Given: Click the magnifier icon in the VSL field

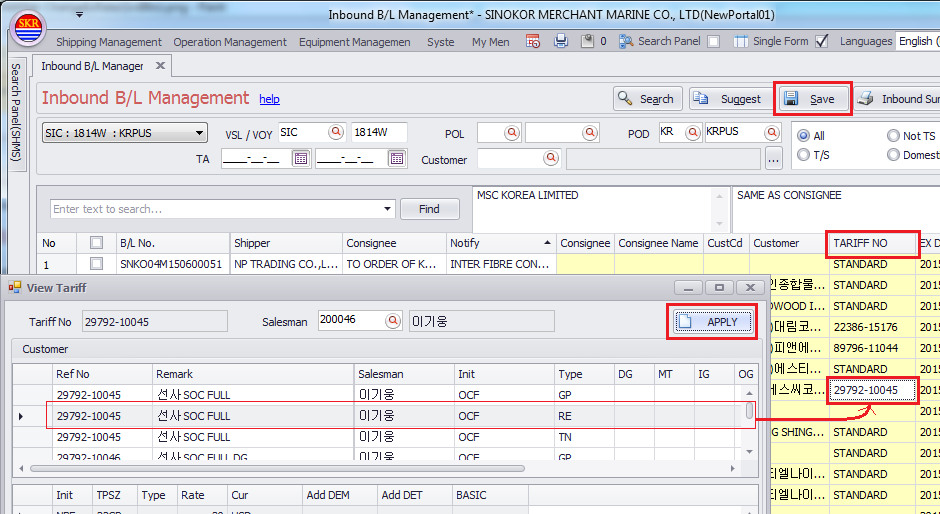Looking at the screenshot, I should click(x=336, y=132).
